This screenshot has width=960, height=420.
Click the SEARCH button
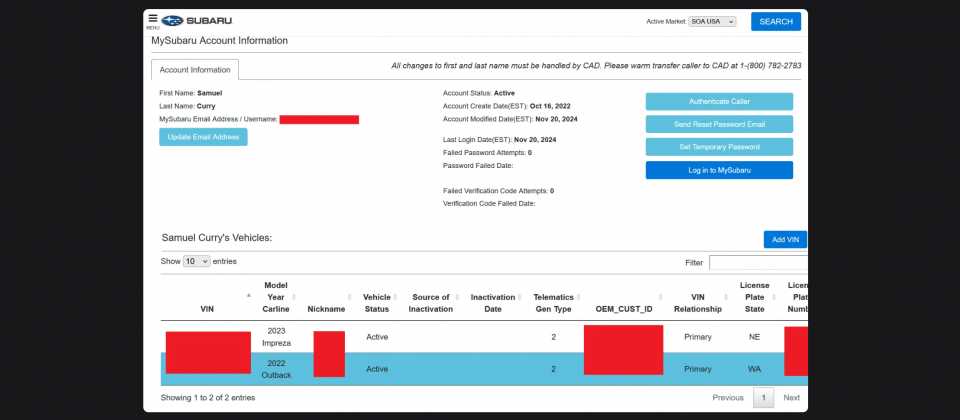(x=776, y=21)
